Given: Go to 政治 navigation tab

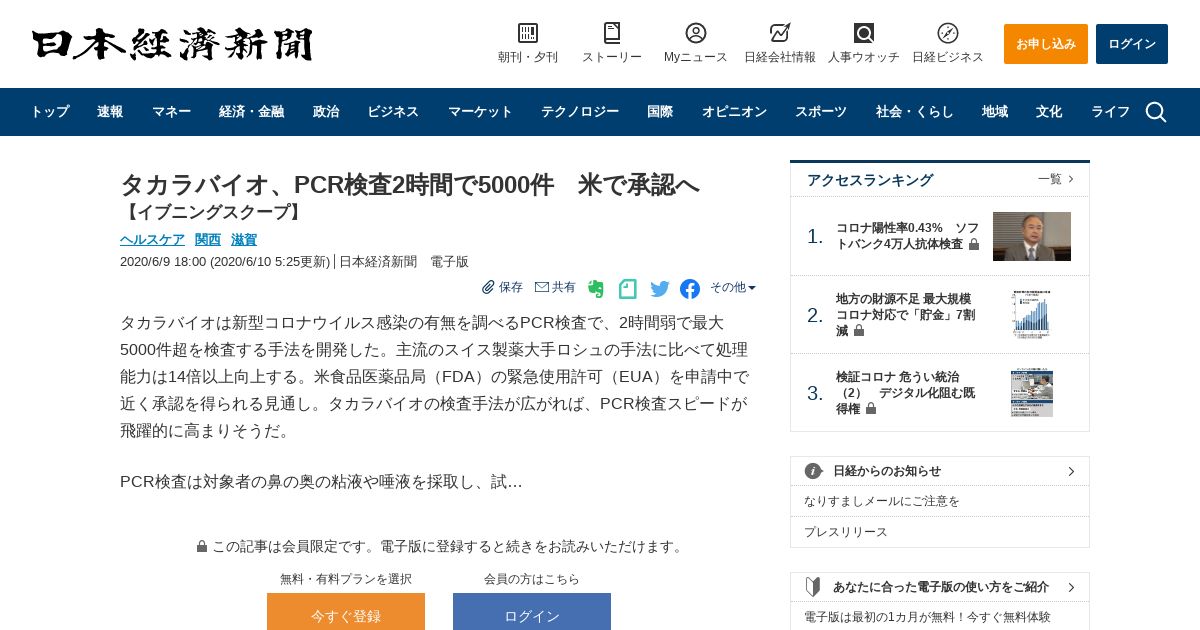Looking at the screenshot, I should tap(326, 112).
